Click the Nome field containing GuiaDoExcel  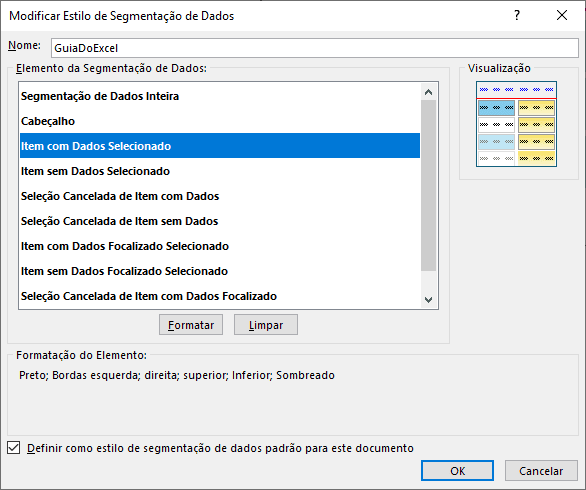[x=315, y=48]
